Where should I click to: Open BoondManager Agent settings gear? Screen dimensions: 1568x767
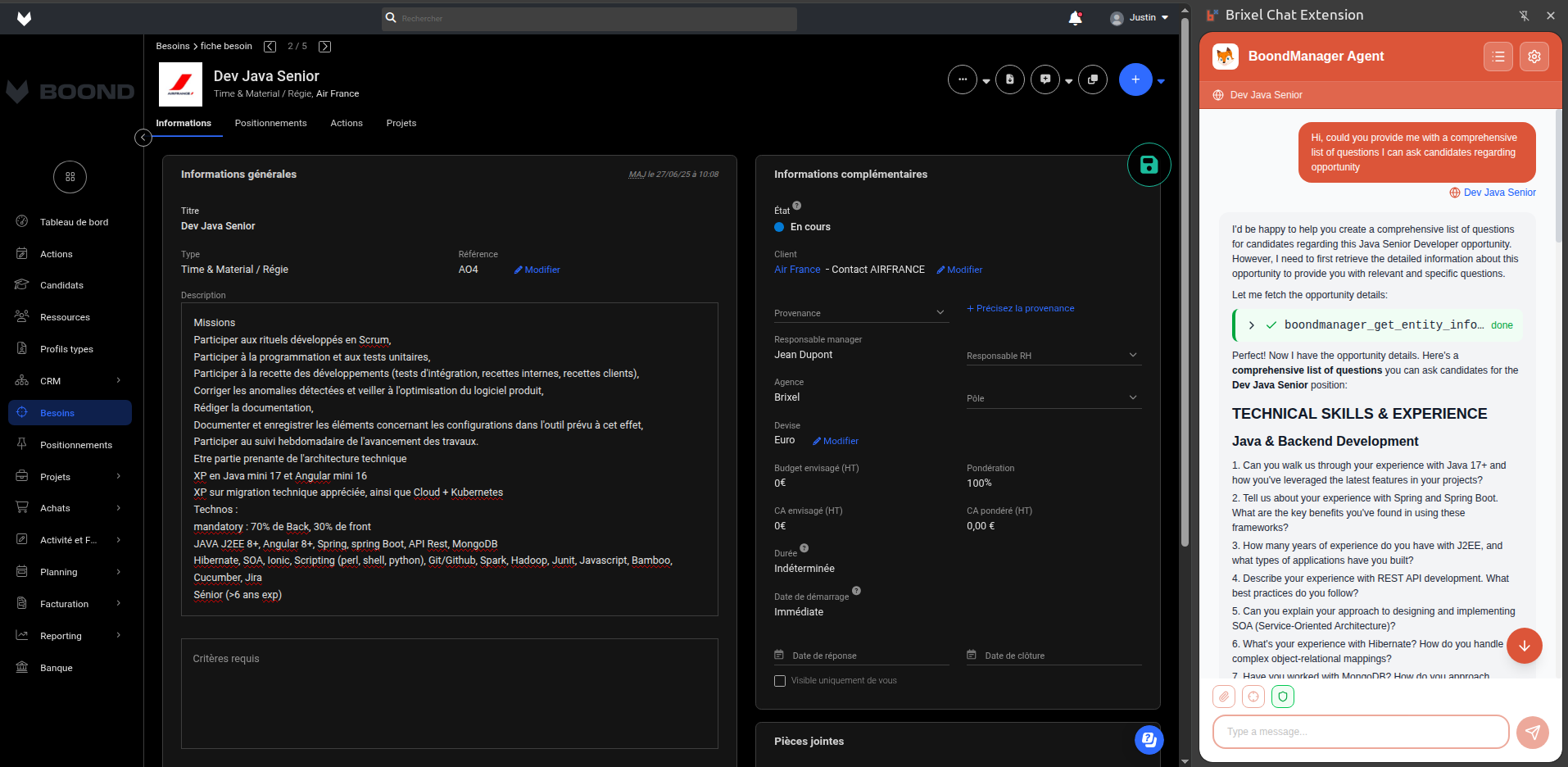coord(1534,57)
